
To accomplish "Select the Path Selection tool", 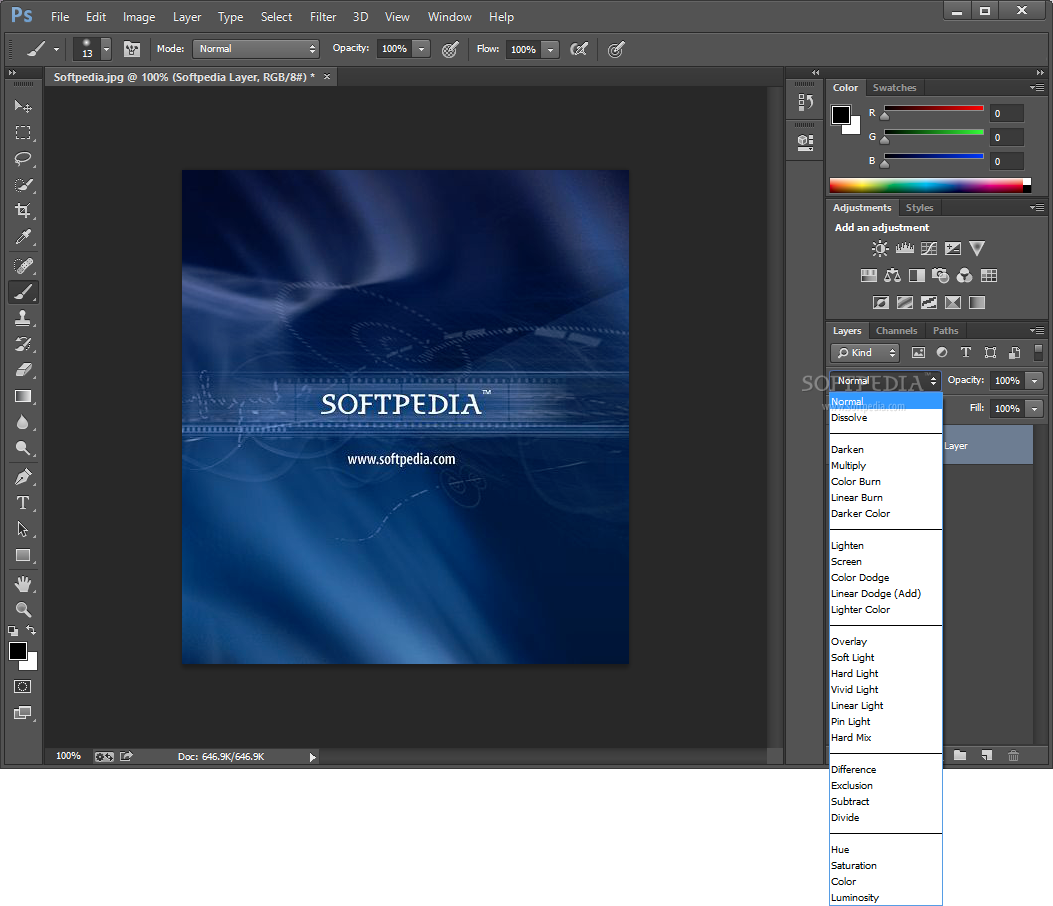I will coord(23,529).
